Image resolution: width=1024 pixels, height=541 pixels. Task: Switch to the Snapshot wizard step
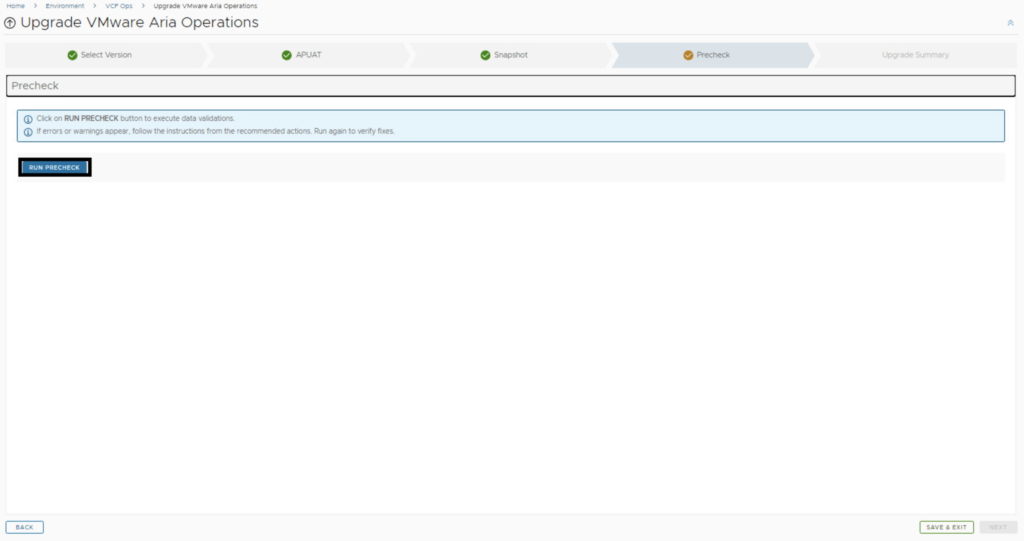511,55
